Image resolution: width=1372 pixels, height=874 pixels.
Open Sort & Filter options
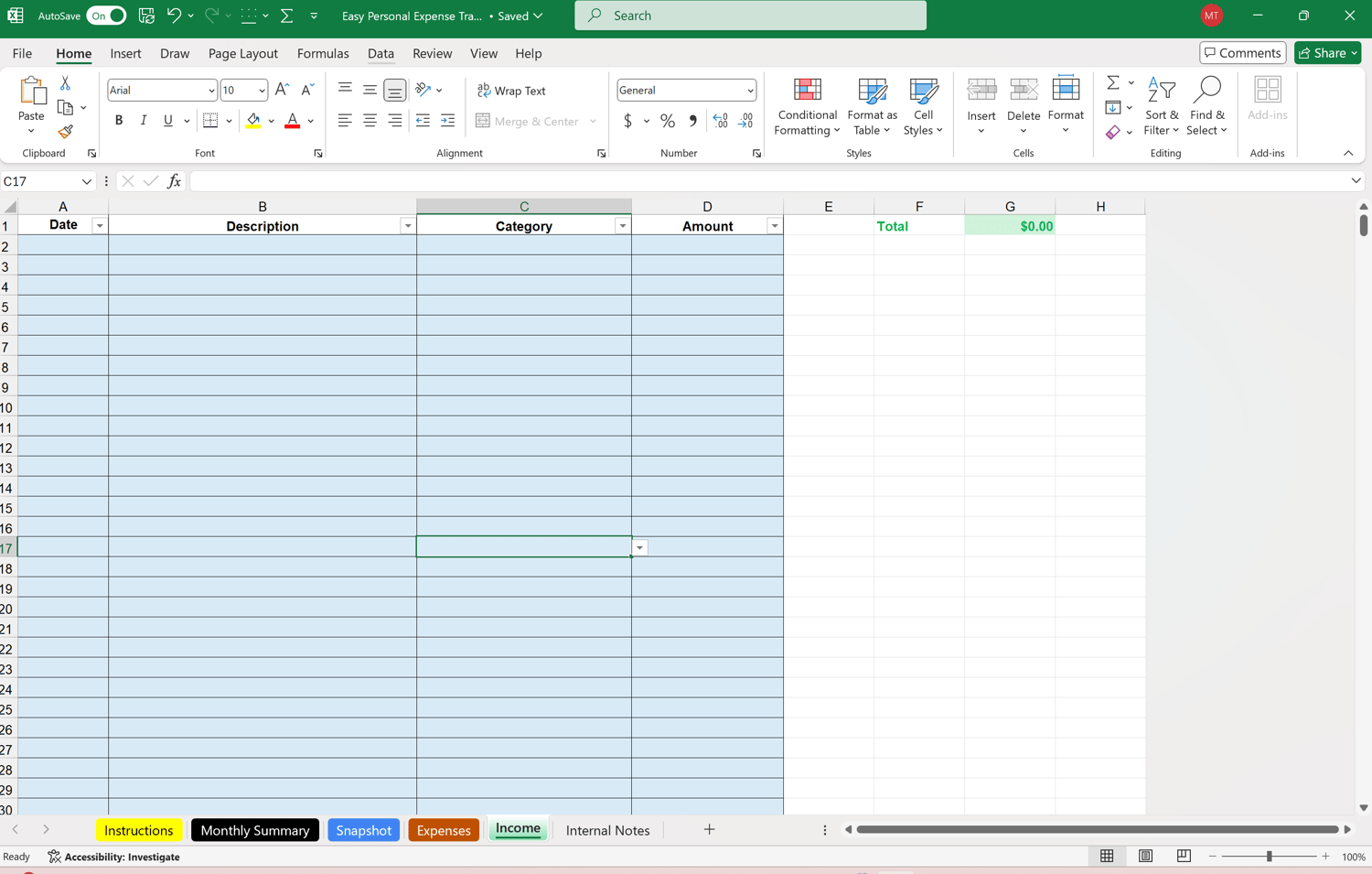[x=1162, y=107]
